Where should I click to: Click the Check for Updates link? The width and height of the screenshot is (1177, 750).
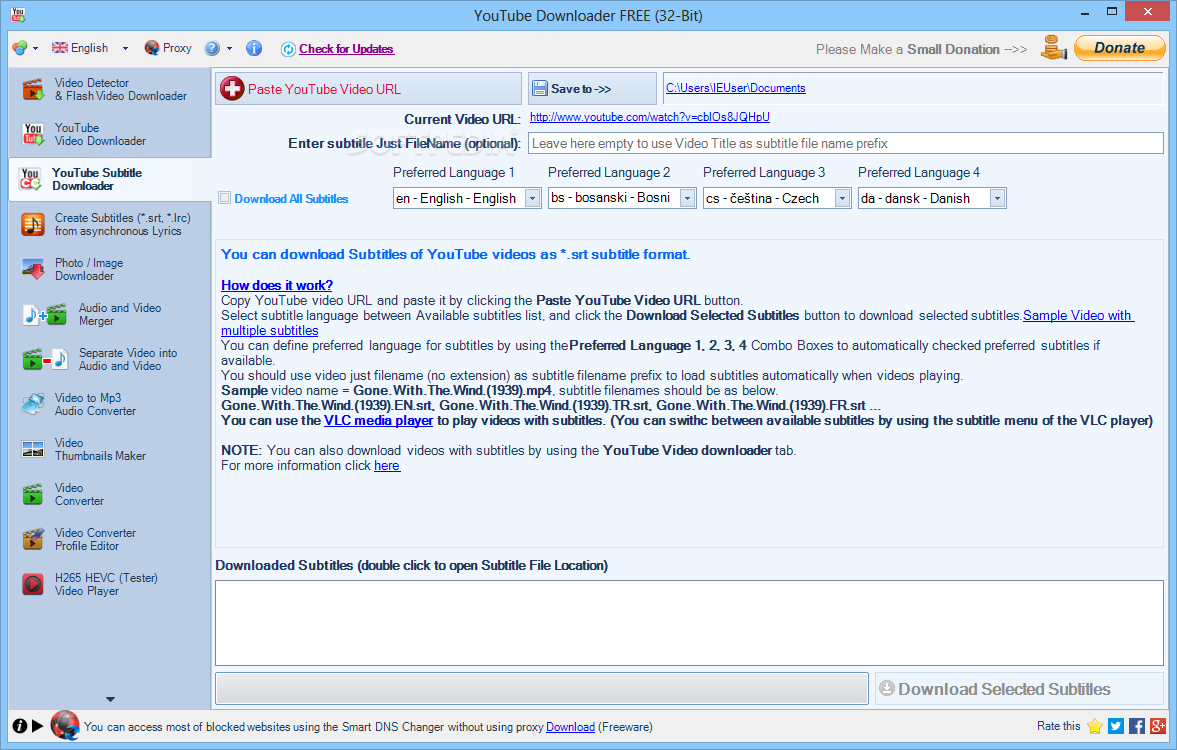tap(346, 49)
